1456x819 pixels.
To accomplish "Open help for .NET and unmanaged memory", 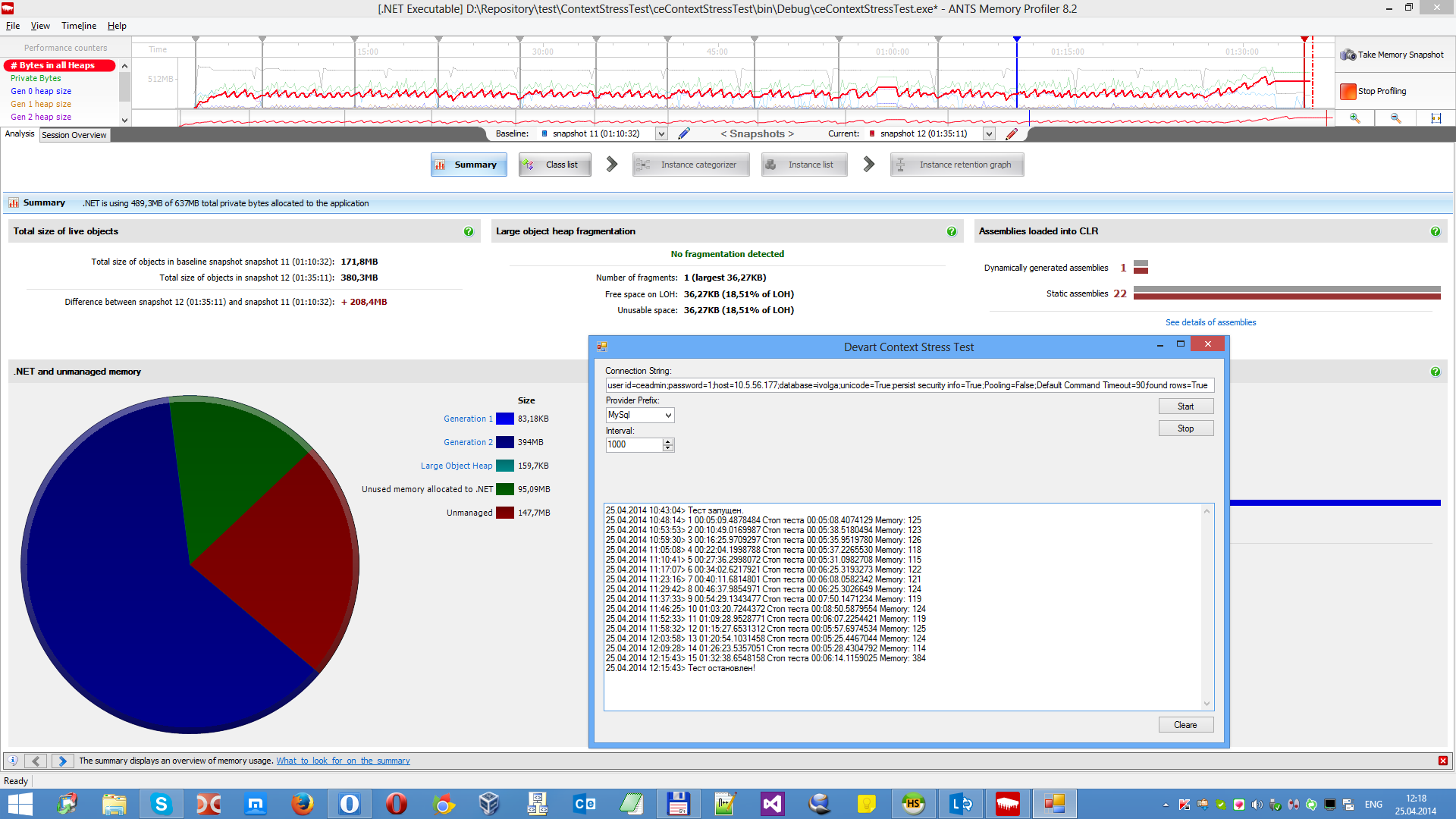I will (x=1436, y=372).
